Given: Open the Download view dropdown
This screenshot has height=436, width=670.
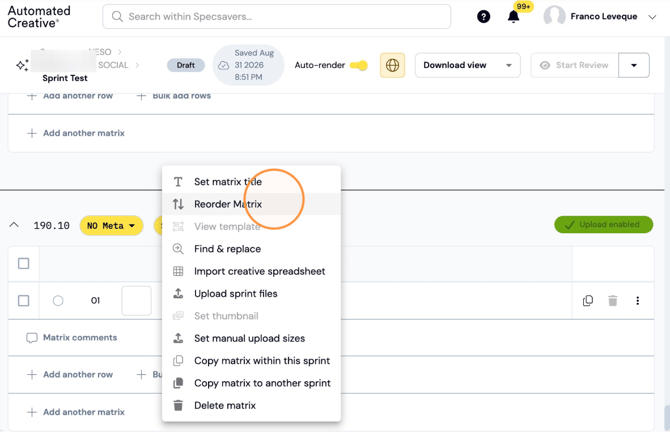Looking at the screenshot, I should 467,65.
